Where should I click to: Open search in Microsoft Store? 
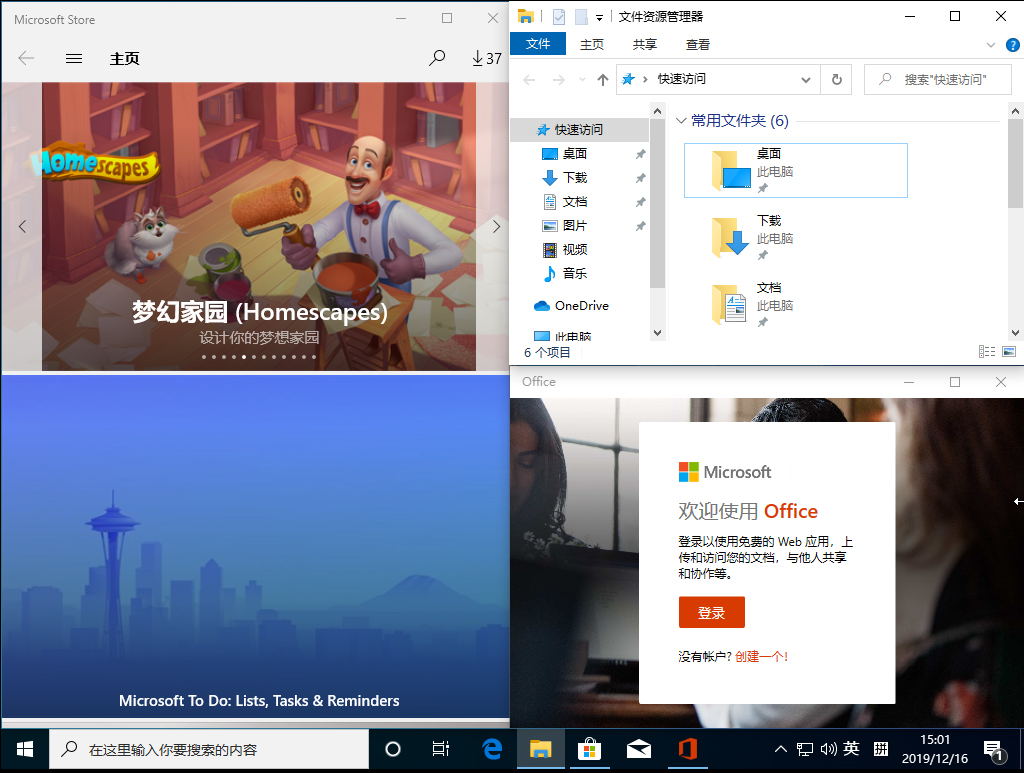click(x=437, y=59)
